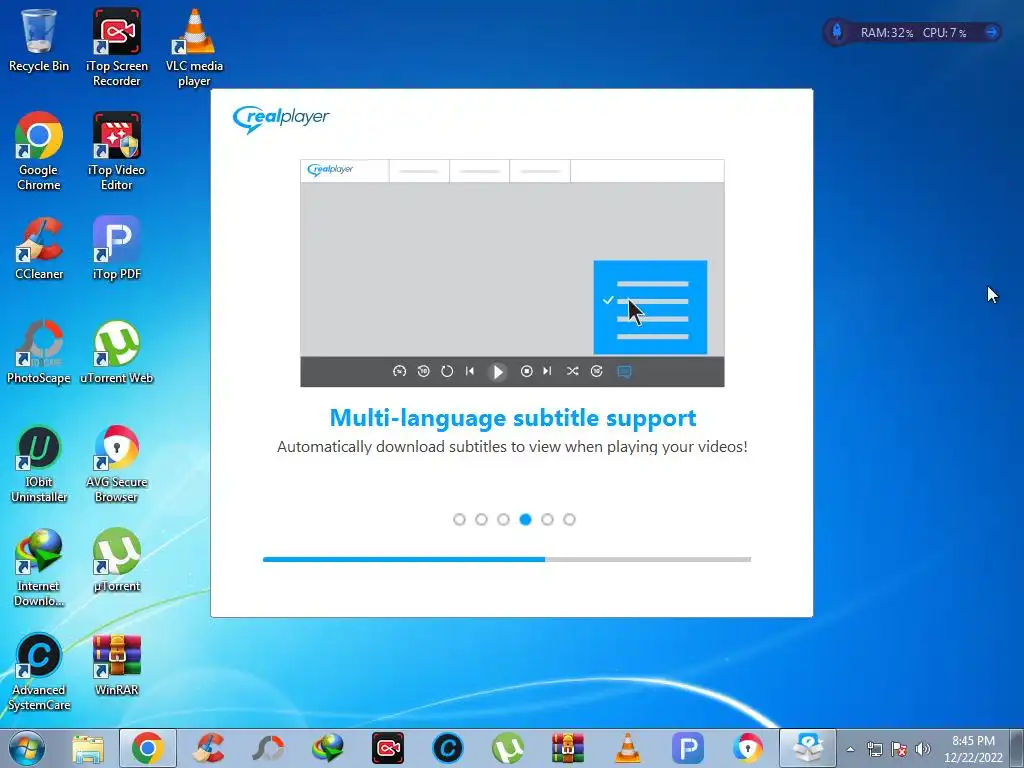Switch to Google Chrome on taskbar
1024x768 pixels.
pyautogui.click(x=148, y=748)
